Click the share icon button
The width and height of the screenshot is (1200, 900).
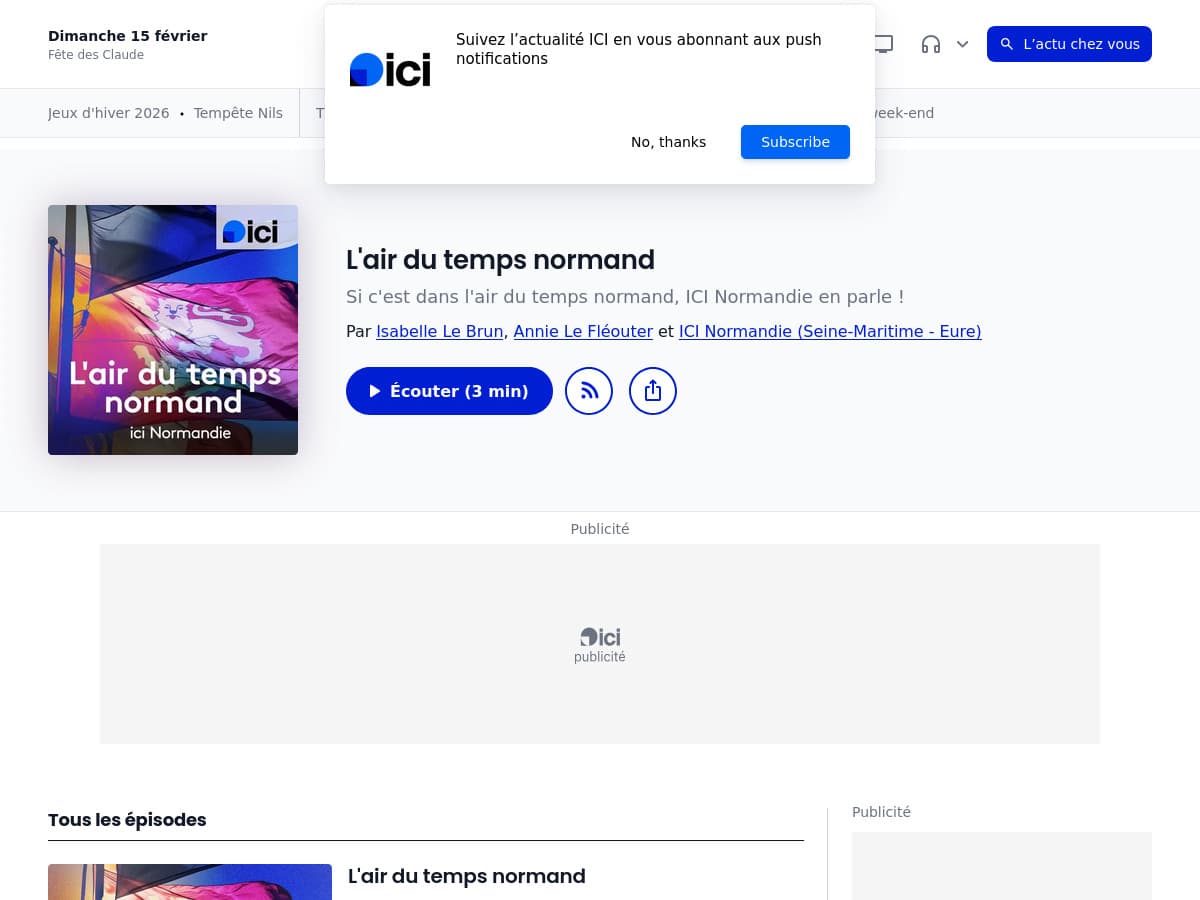[x=653, y=391]
